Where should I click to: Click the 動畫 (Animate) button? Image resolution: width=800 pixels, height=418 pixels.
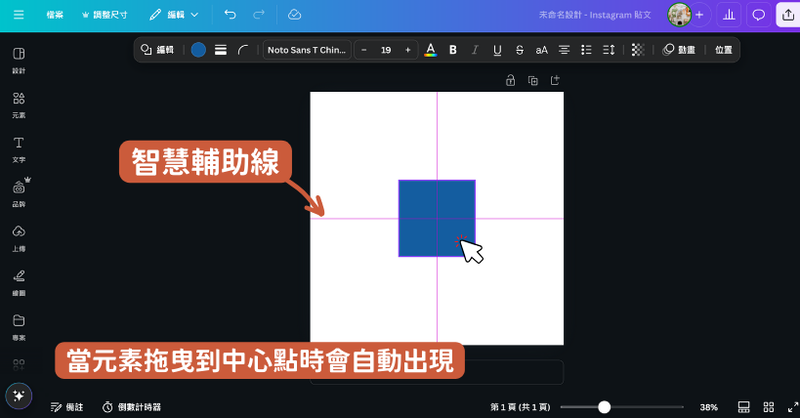680,50
